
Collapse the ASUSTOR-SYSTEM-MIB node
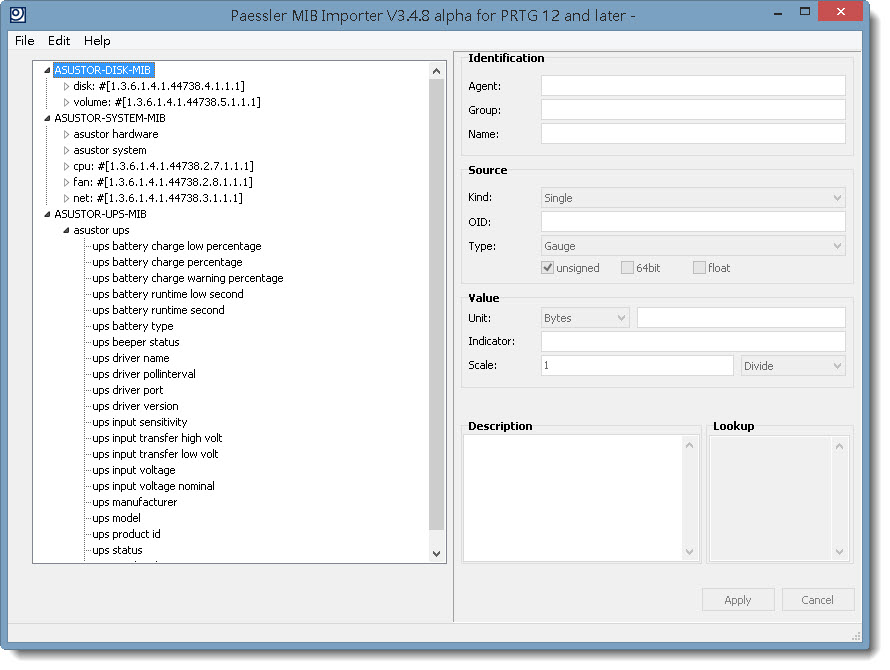click(47, 118)
